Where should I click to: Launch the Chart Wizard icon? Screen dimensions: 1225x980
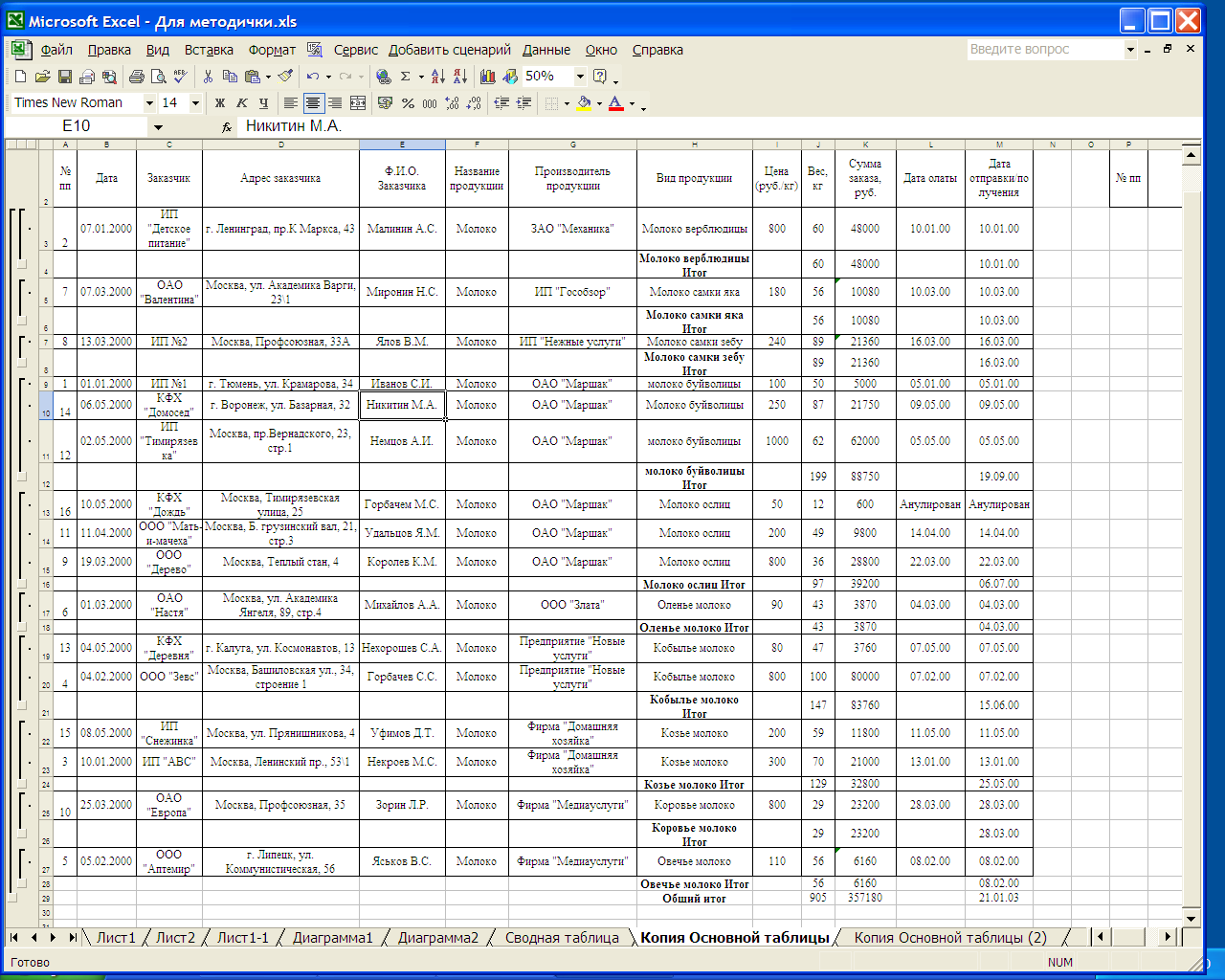click(x=488, y=77)
